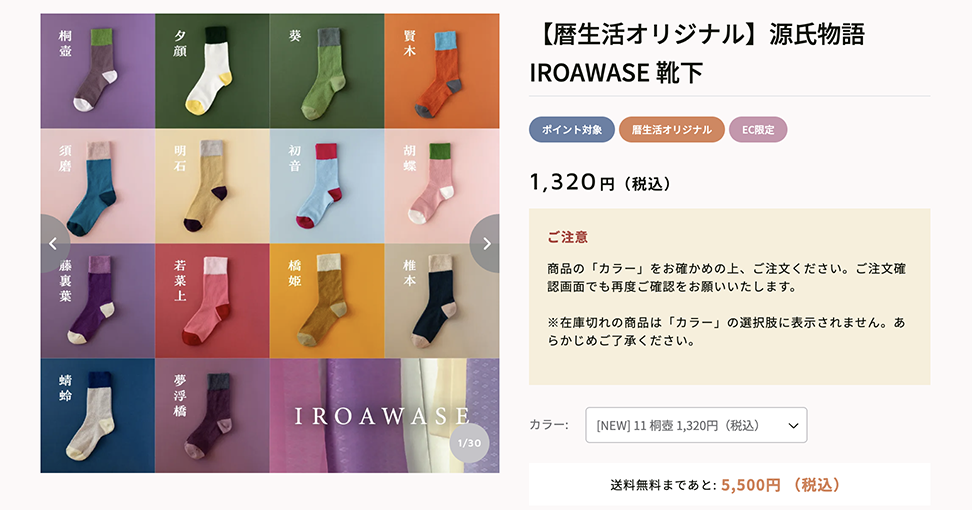Click the 1/30 image counter badge

tap(469, 443)
